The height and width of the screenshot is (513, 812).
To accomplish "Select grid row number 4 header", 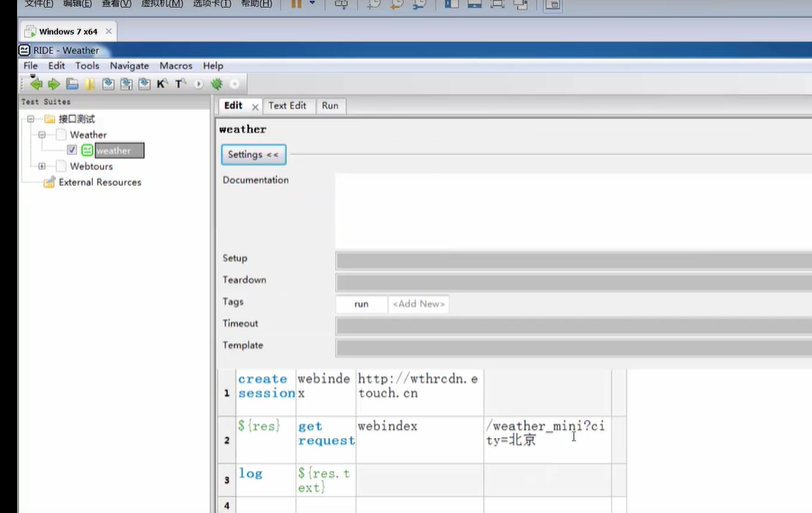I will click(227, 505).
